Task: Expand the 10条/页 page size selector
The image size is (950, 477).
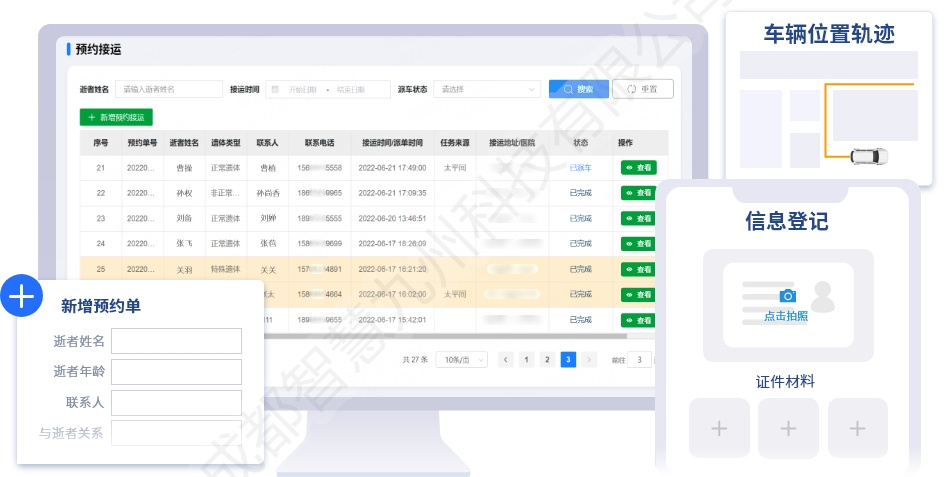Action: click(x=460, y=359)
